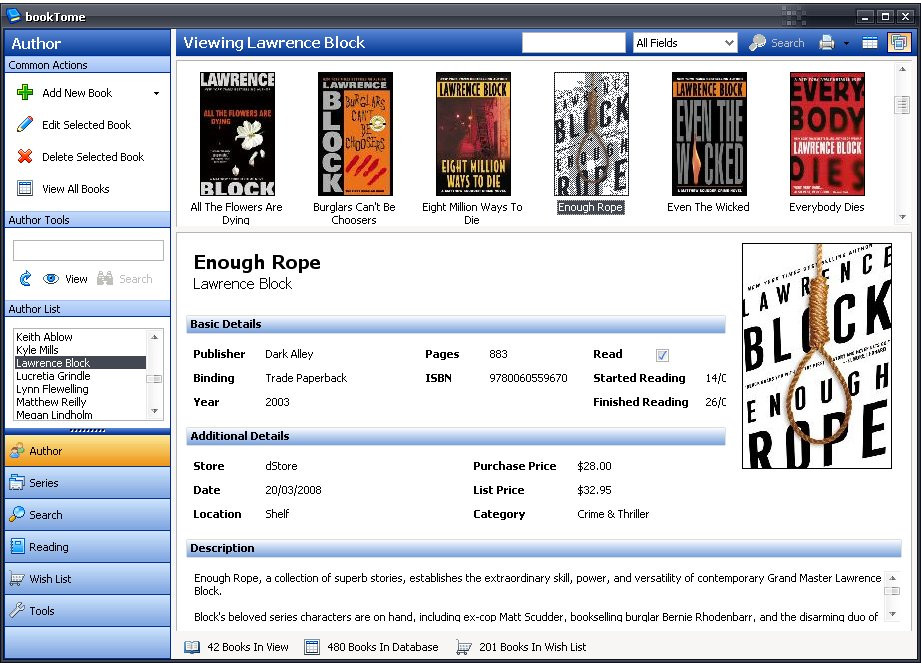This screenshot has height=663, width=921.
Task: Focus the Author Tools text field
Action: point(88,250)
